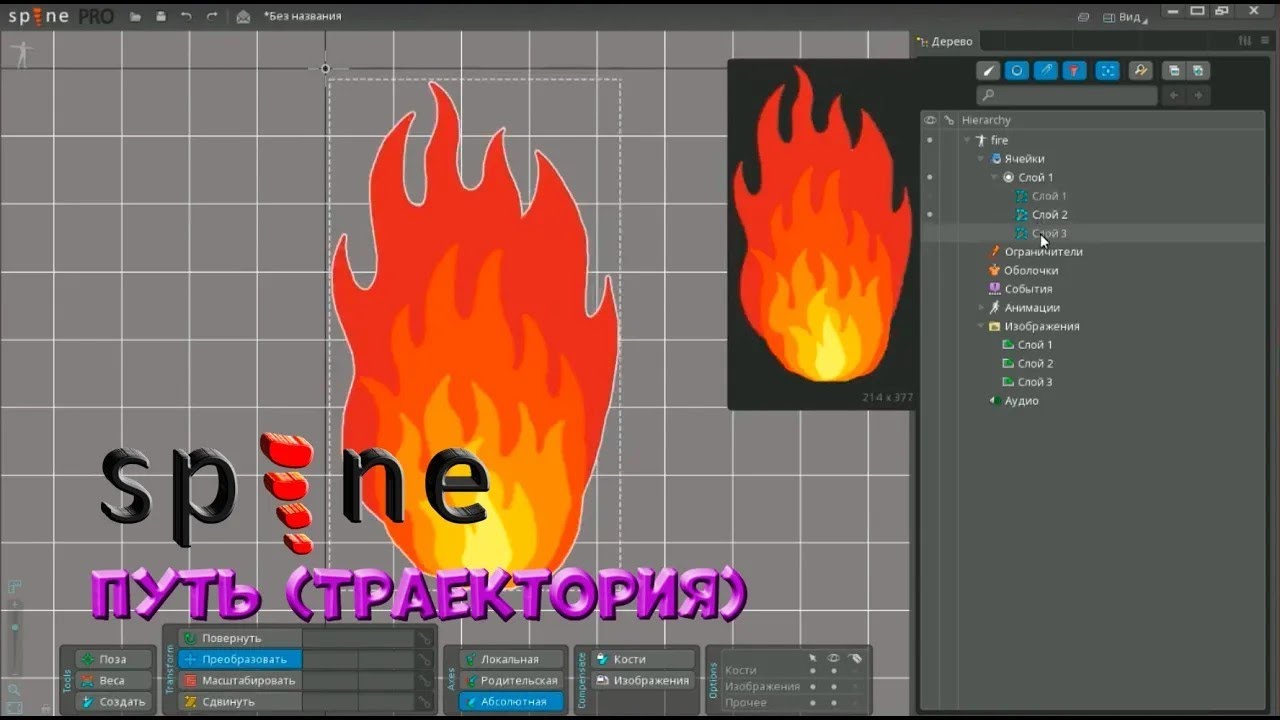Image resolution: width=1280 pixels, height=720 pixels.
Task: Select the Повернуть transform tool
Action: 240,638
